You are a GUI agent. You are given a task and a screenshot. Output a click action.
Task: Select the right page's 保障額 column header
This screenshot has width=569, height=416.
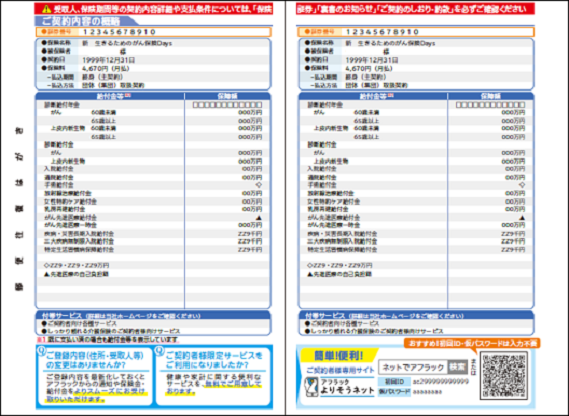click(491, 96)
